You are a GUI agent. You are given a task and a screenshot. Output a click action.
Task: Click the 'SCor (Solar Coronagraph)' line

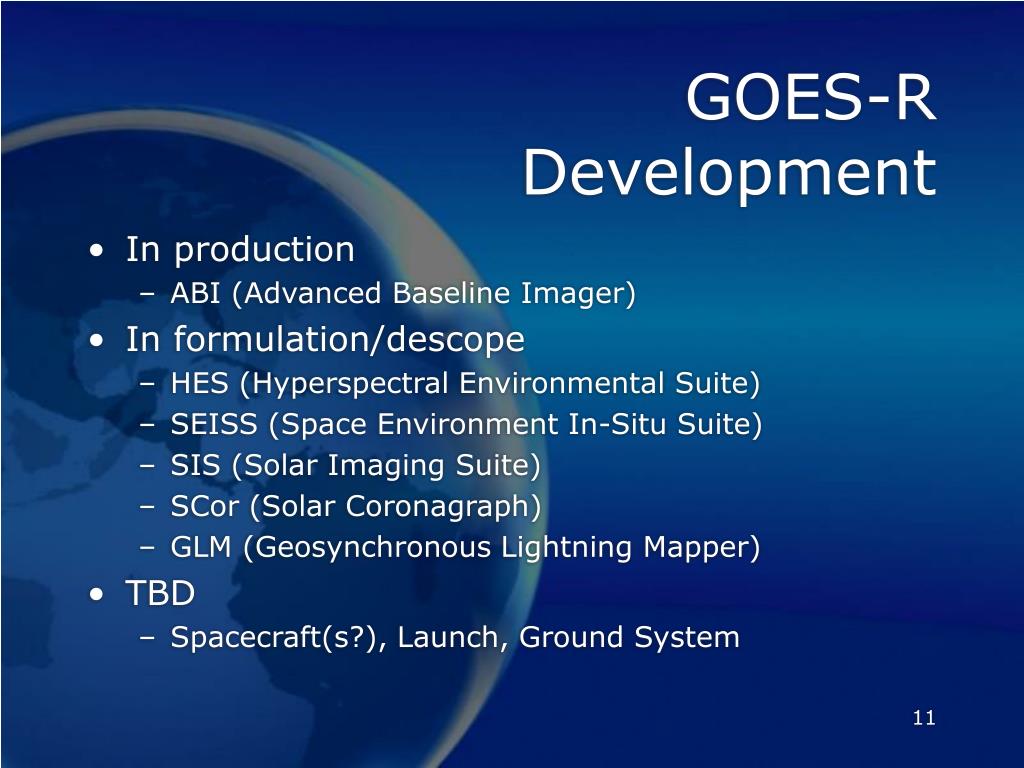coord(355,507)
